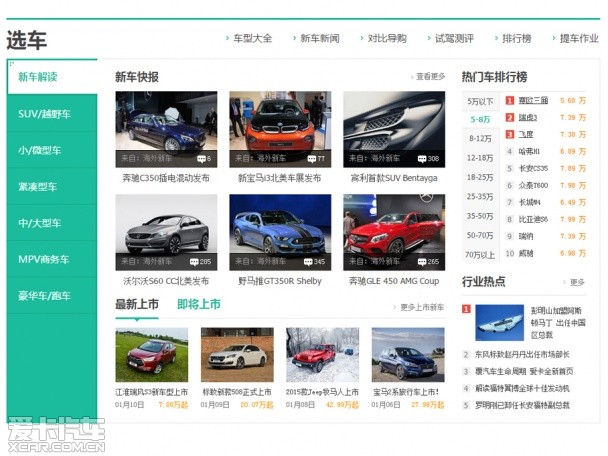The width and height of the screenshot is (608, 456).
Task: Select the 中/大型车 sidebar tab
Action: tap(52, 223)
